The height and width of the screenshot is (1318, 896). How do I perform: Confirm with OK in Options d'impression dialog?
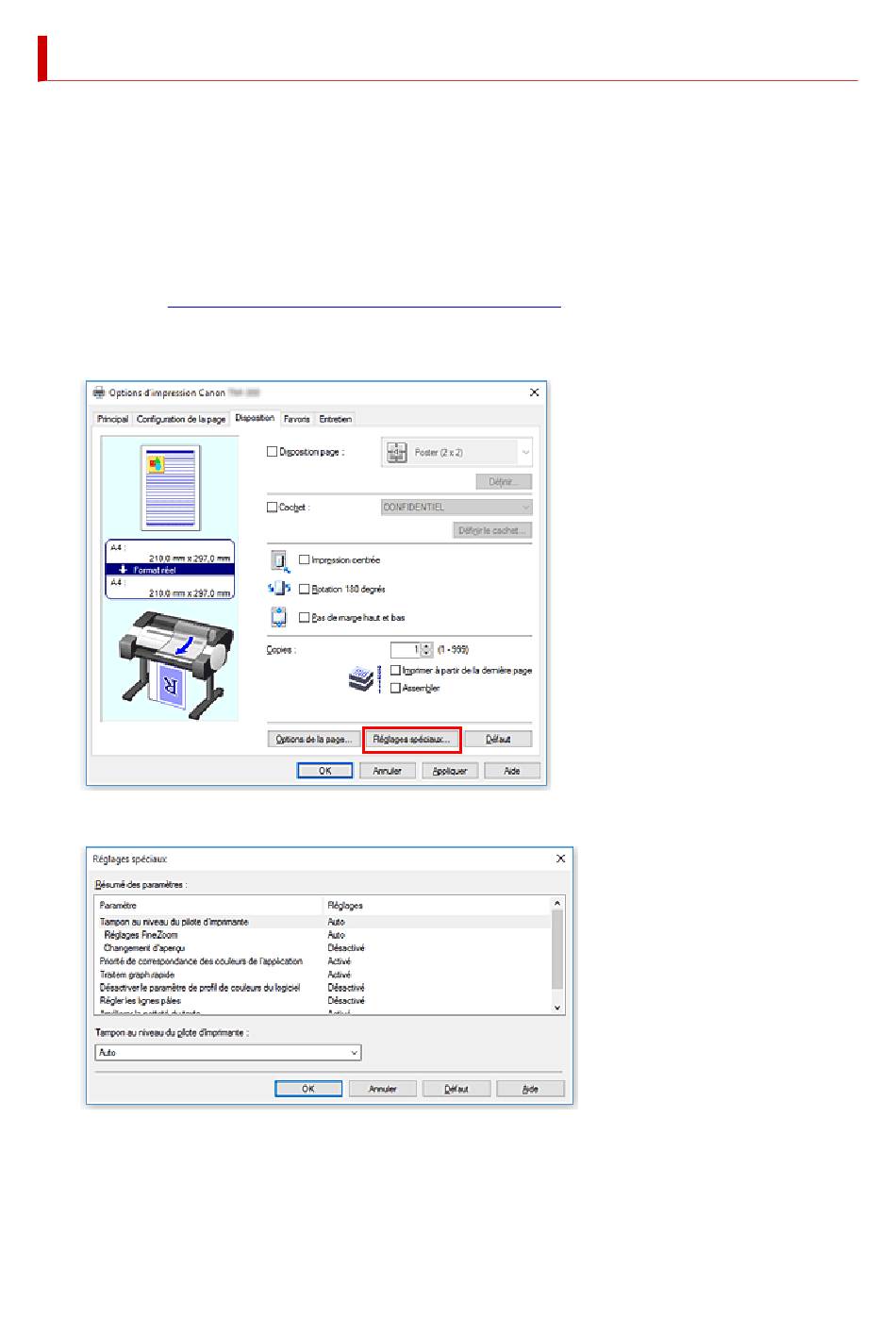(325, 772)
